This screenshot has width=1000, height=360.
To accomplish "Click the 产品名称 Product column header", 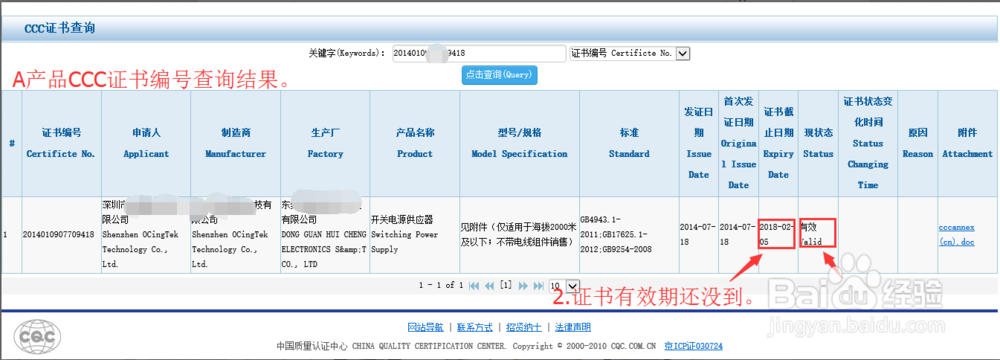I will click(415, 144).
